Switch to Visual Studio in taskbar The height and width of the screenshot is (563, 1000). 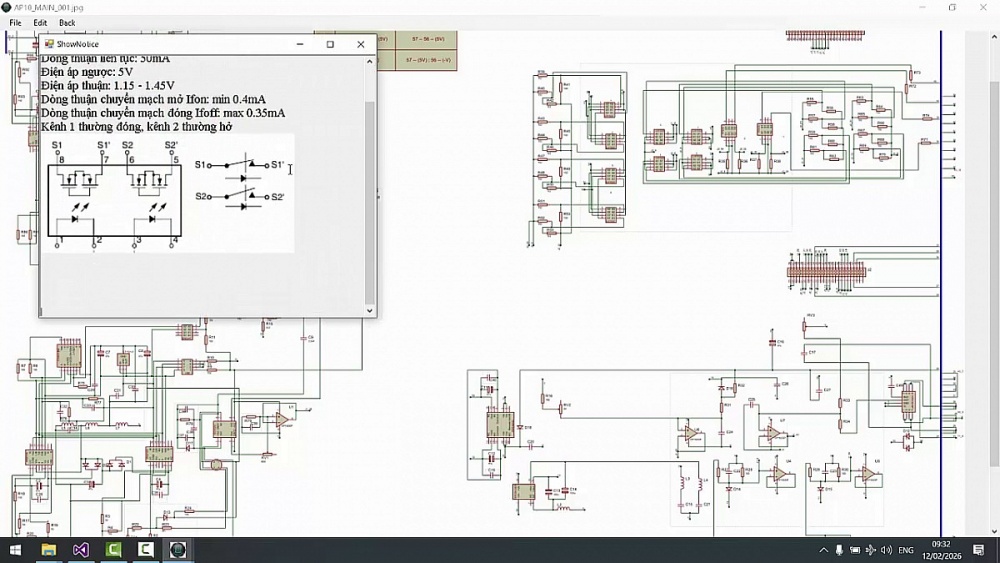(81, 550)
